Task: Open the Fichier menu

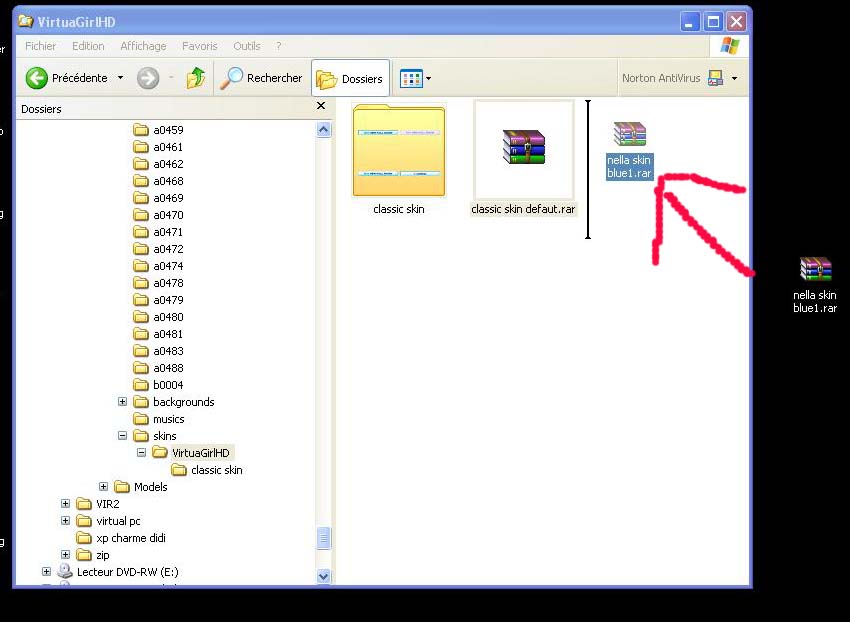Action: [41, 46]
